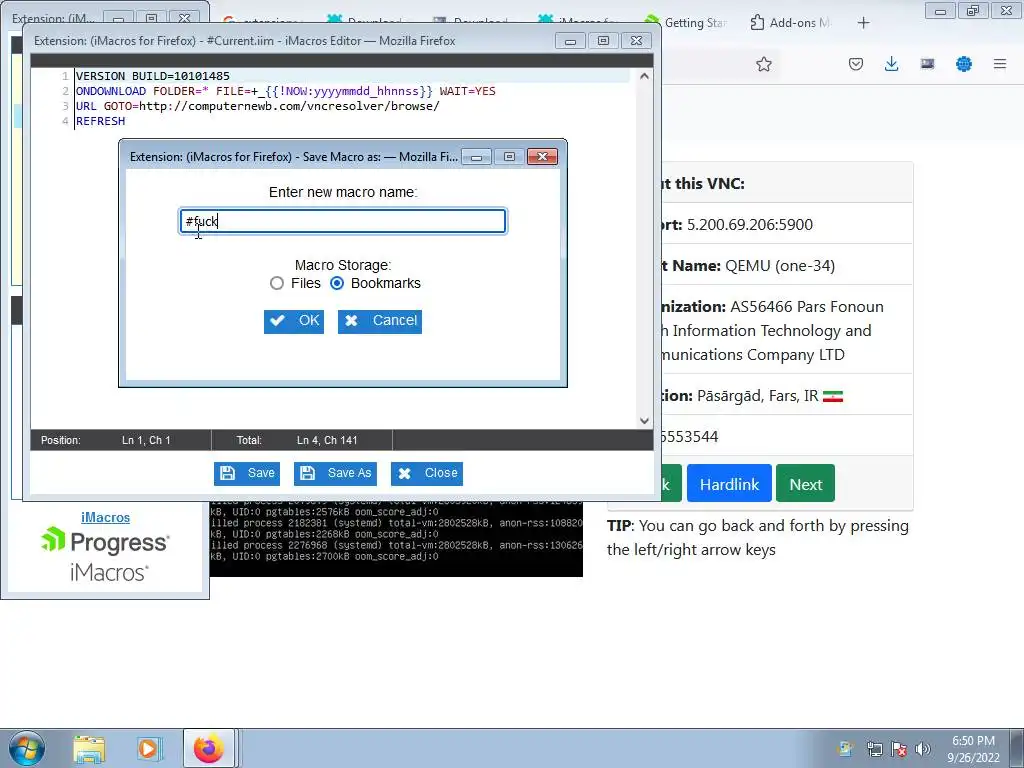Cancel the Save Macro as dialog

pos(379,321)
